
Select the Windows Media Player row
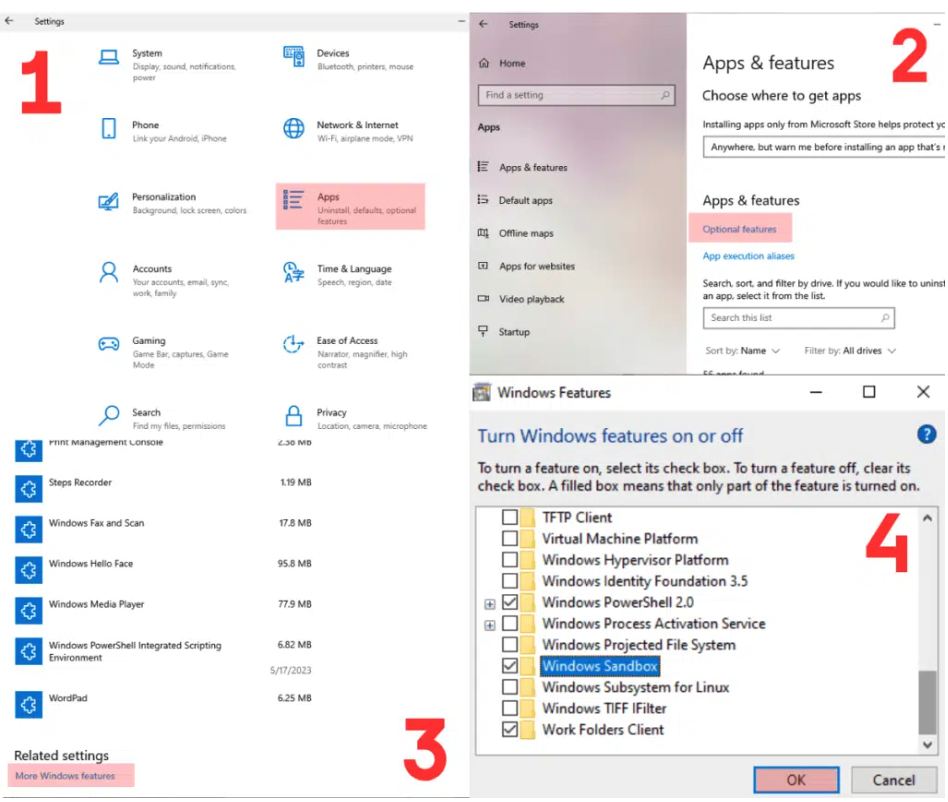point(163,610)
